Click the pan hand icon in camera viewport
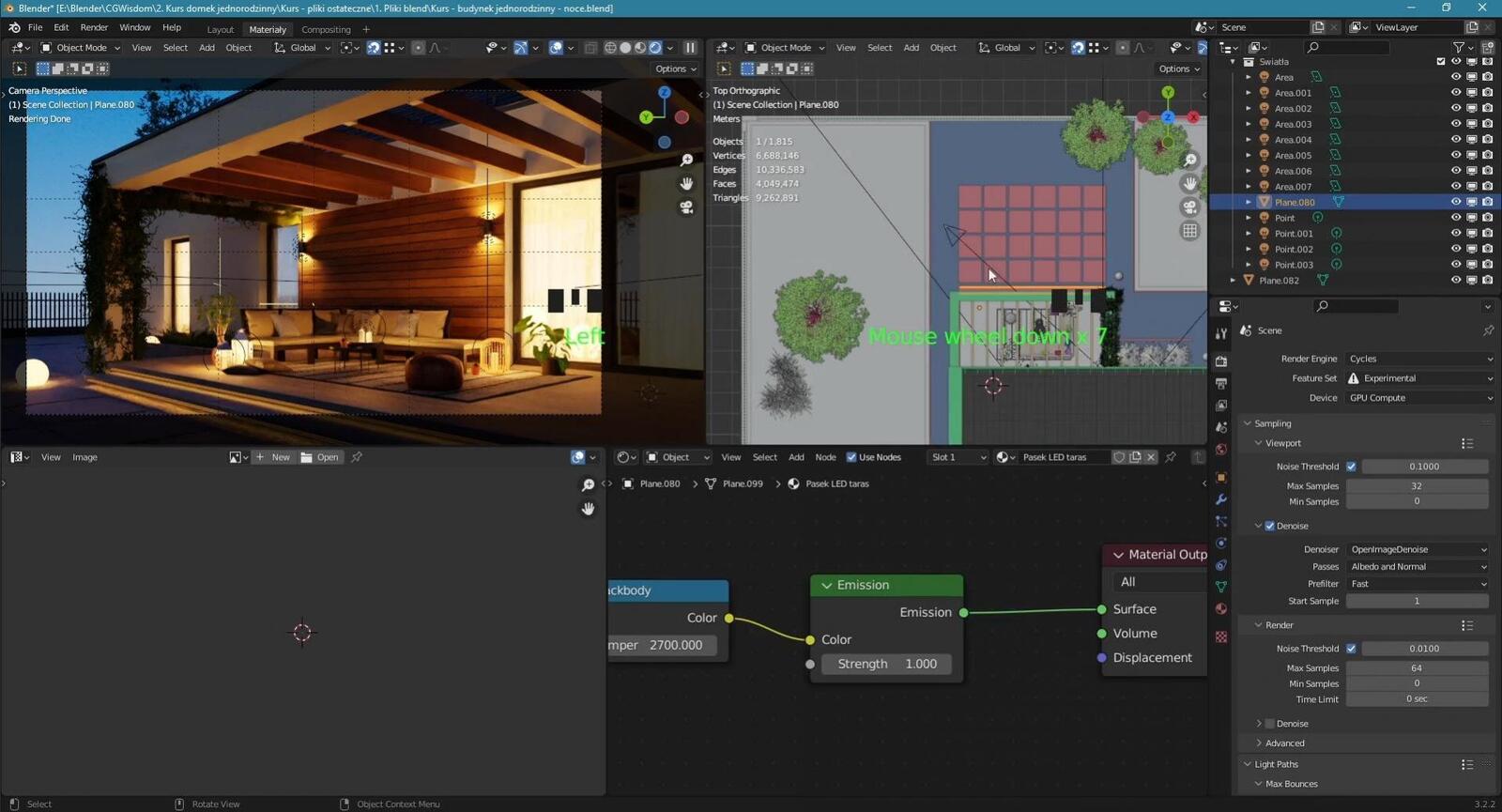The width and height of the screenshot is (1502, 812). 686,184
